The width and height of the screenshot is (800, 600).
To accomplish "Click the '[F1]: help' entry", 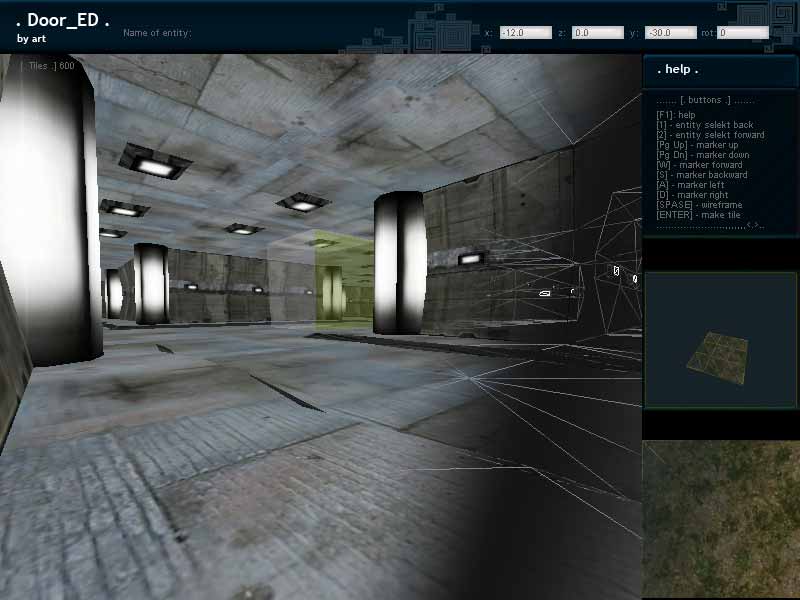I will (x=676, y=115).
